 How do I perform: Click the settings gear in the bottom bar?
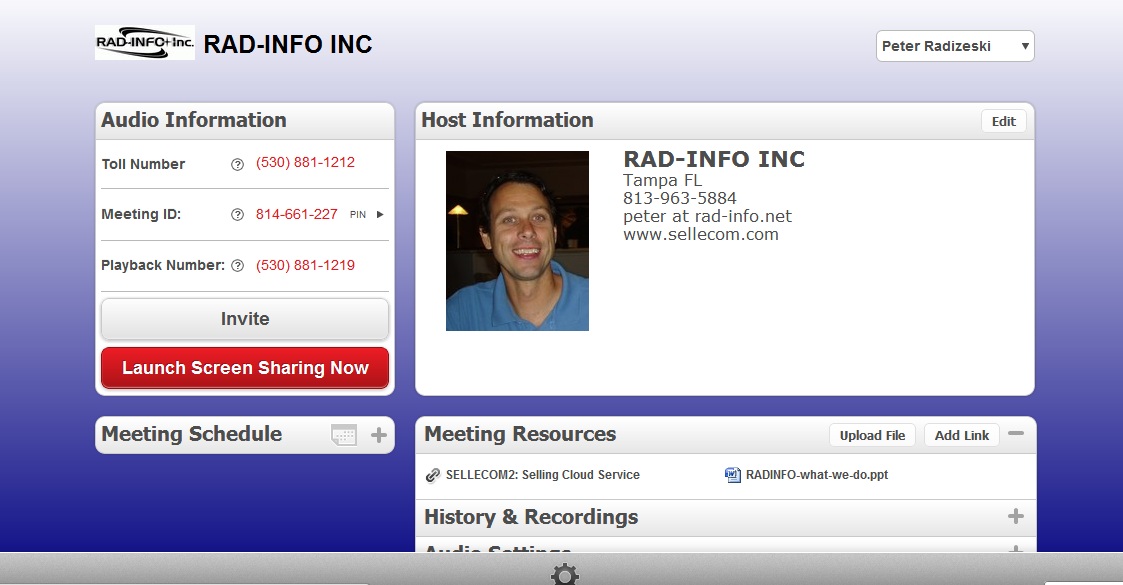pos(565,575)
